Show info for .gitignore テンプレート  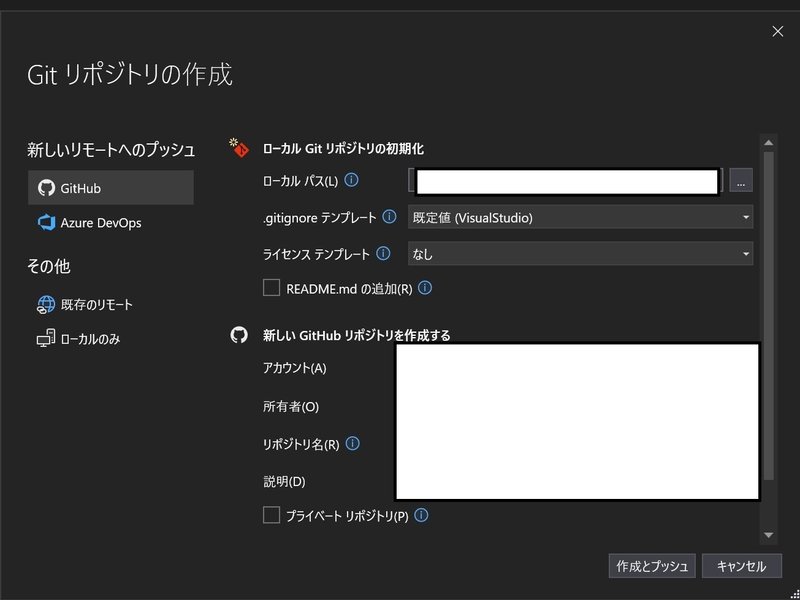389,217
